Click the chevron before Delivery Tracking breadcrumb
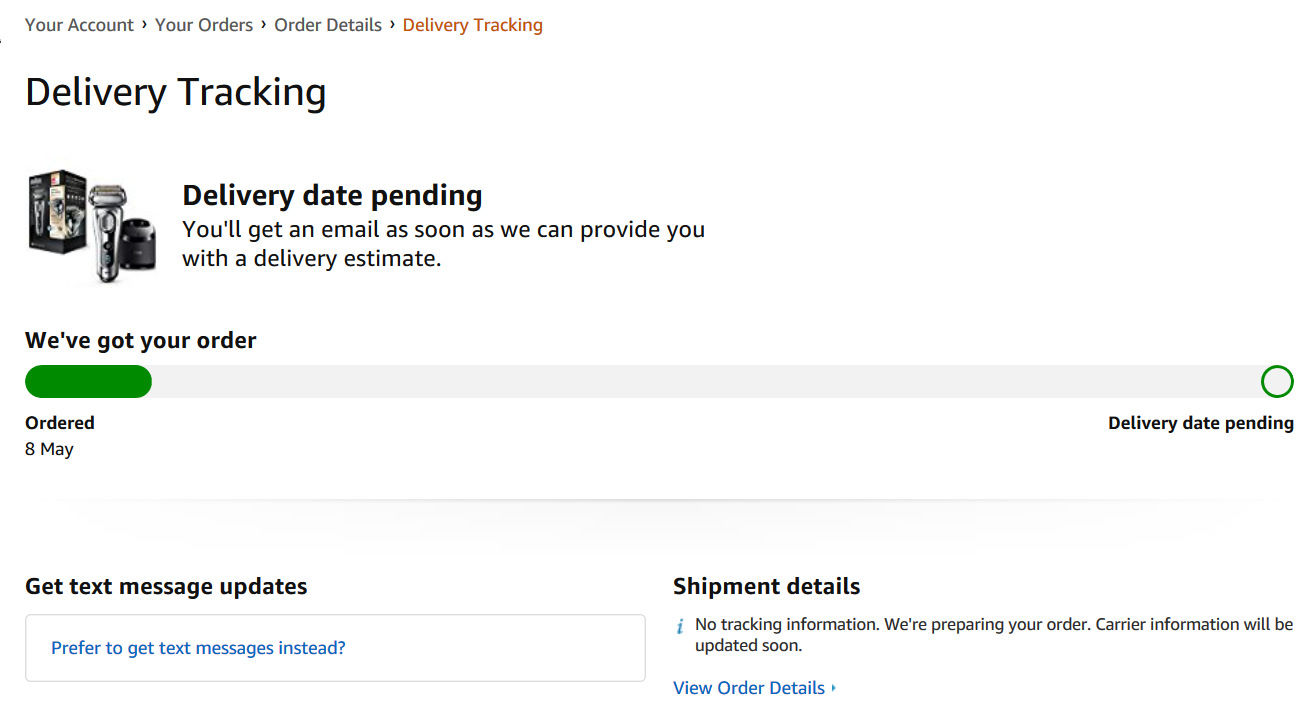This screenshot has height=711, width=1315. pos(392,24)
